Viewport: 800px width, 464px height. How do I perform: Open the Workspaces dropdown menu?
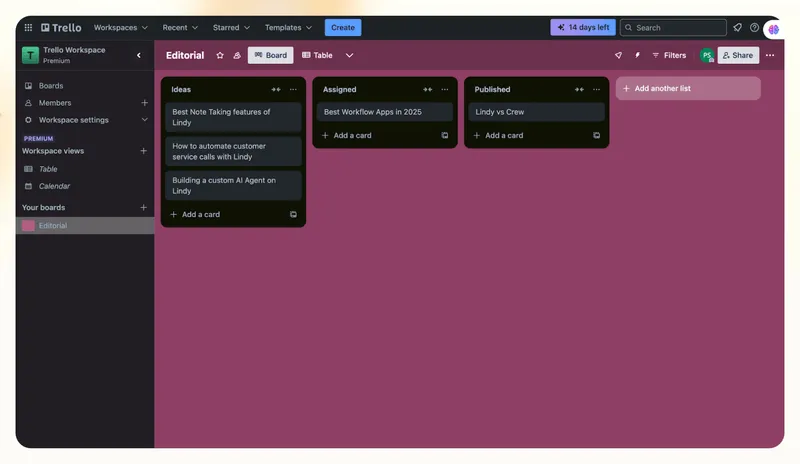[120, 28]
